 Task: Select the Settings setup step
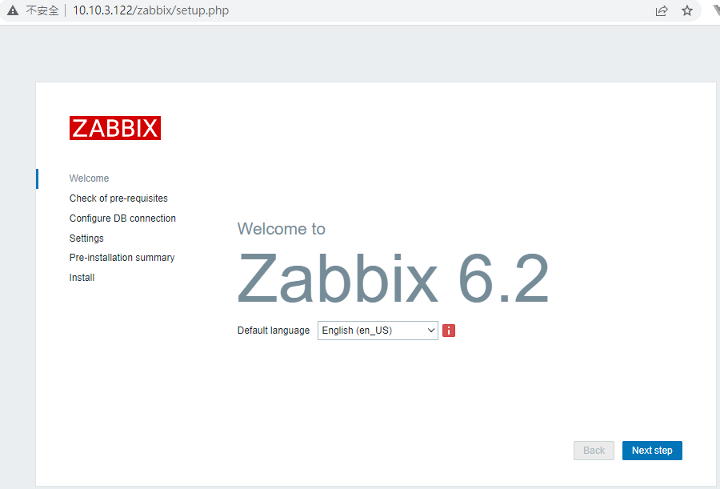click(x=86, y=238)
